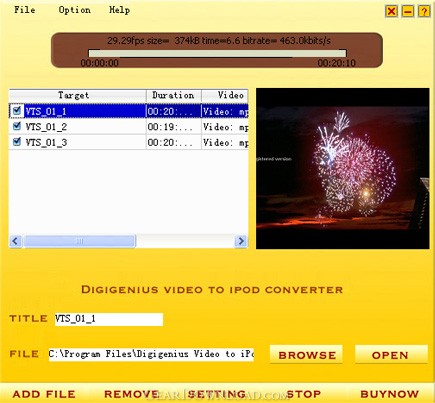The image size is (435, 403).
Task: Click the BROWSE button
Action: click(306, 355)
